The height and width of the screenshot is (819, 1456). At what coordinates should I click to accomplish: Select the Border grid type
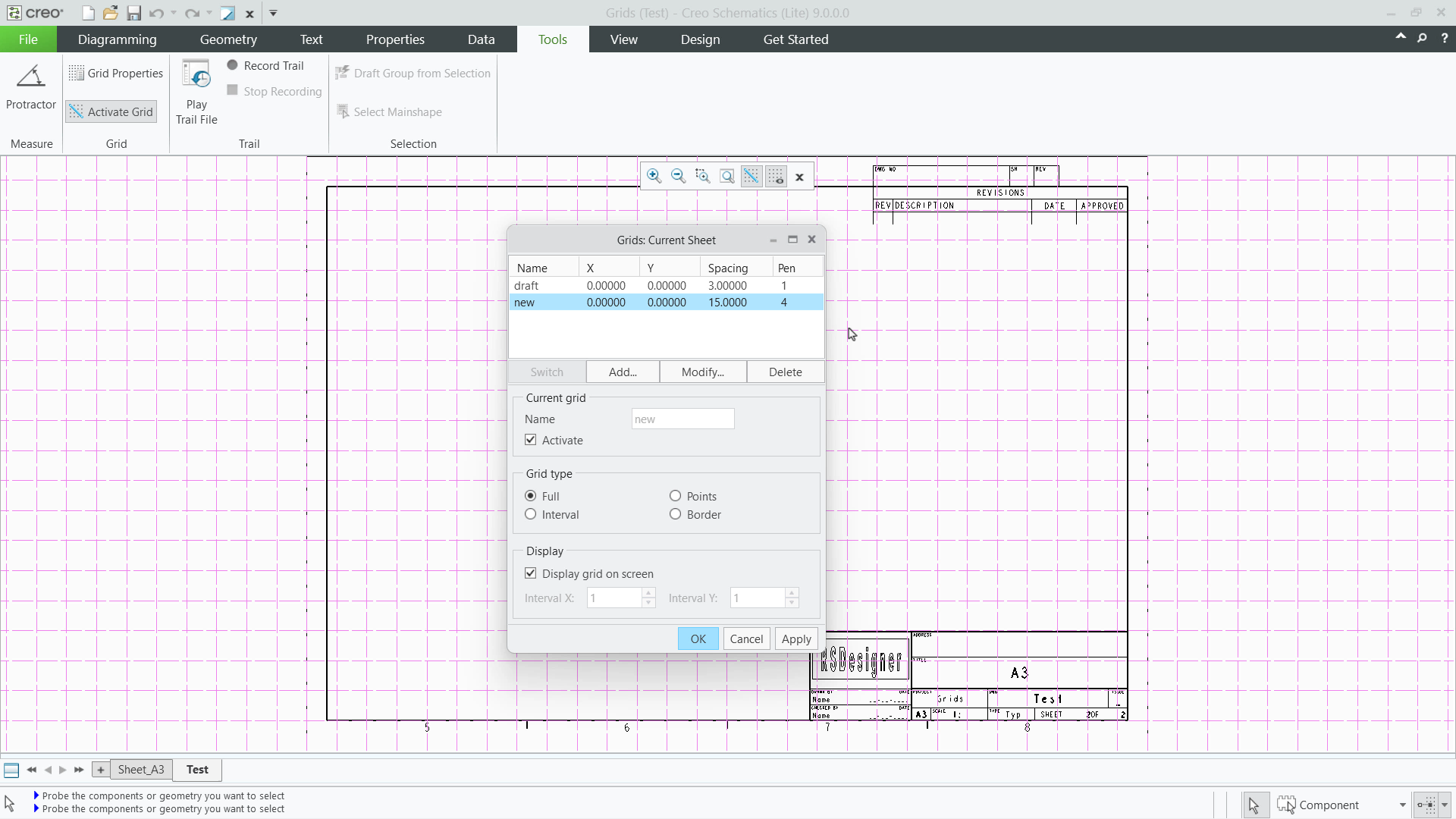[x=676, y=514]
